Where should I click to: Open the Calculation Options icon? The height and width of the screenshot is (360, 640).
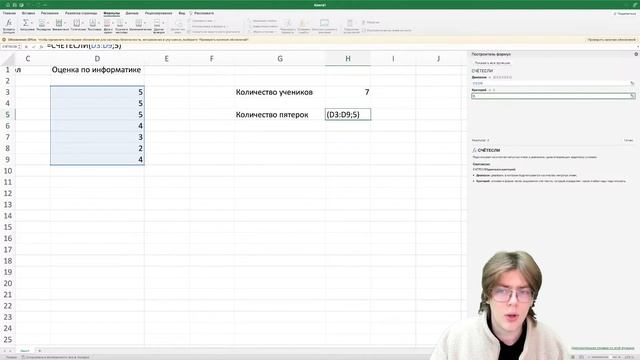coord(350,23)
